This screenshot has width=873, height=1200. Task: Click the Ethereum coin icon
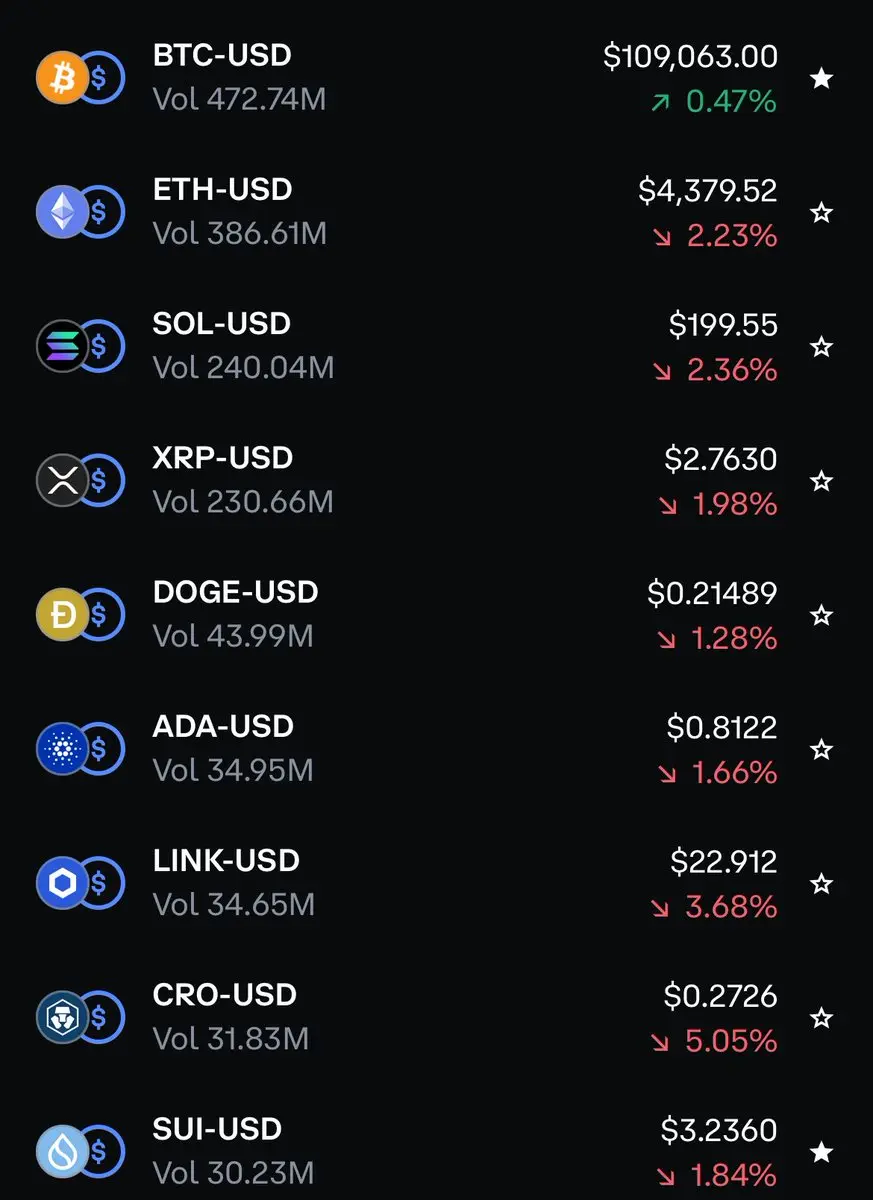tap(62, 212)
